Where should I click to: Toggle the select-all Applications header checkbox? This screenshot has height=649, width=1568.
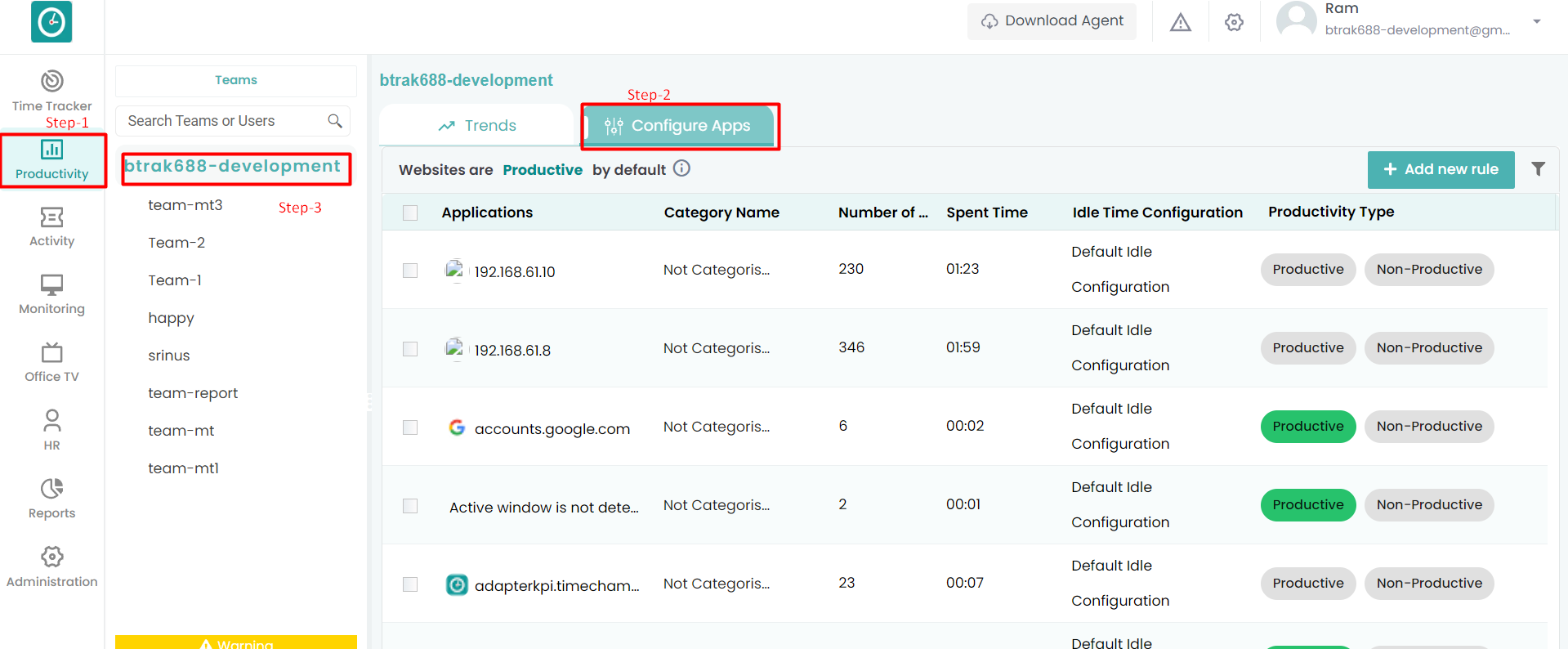click(410, 213)
